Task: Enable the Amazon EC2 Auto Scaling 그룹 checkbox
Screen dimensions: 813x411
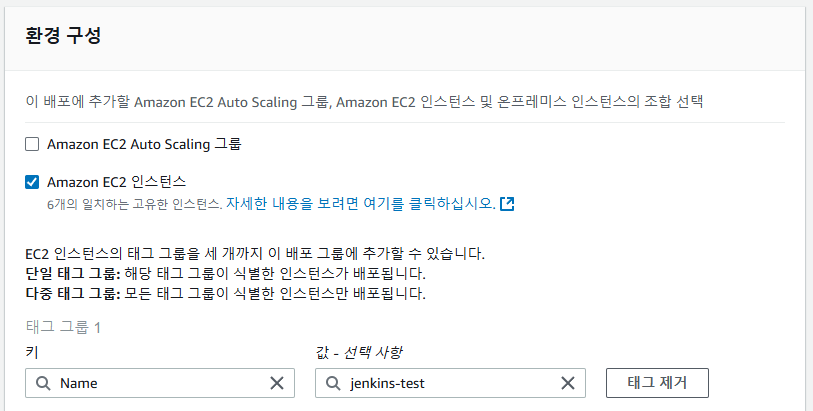Action: tap(32, 144)
